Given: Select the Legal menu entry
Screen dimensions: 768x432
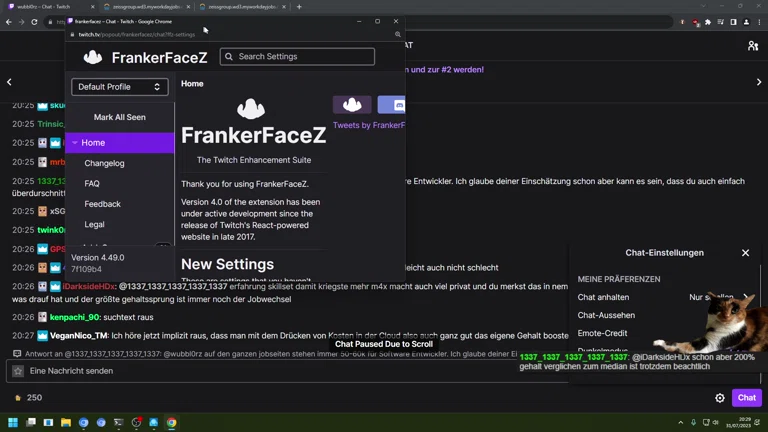Looking at the screenshot, I should (94, 225).
